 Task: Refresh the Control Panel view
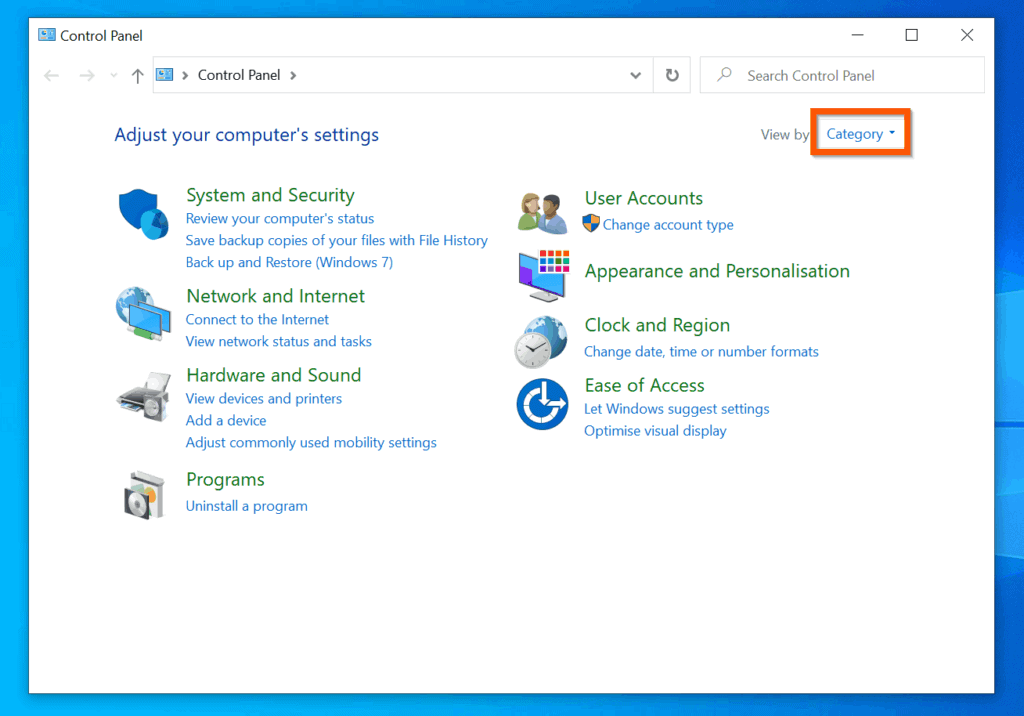[672, 75]
